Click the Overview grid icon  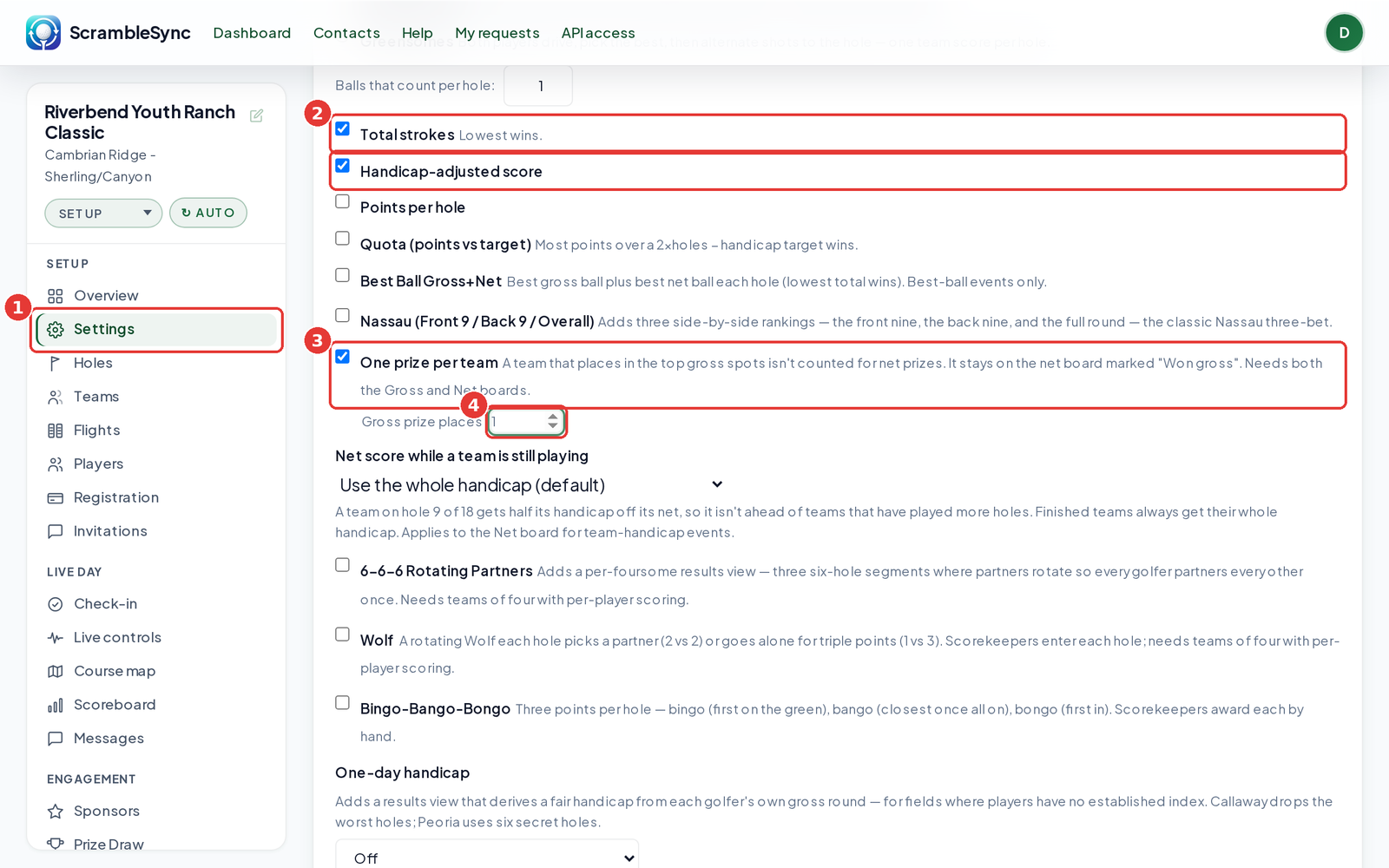pyautogui.click(x=56, y=296)
